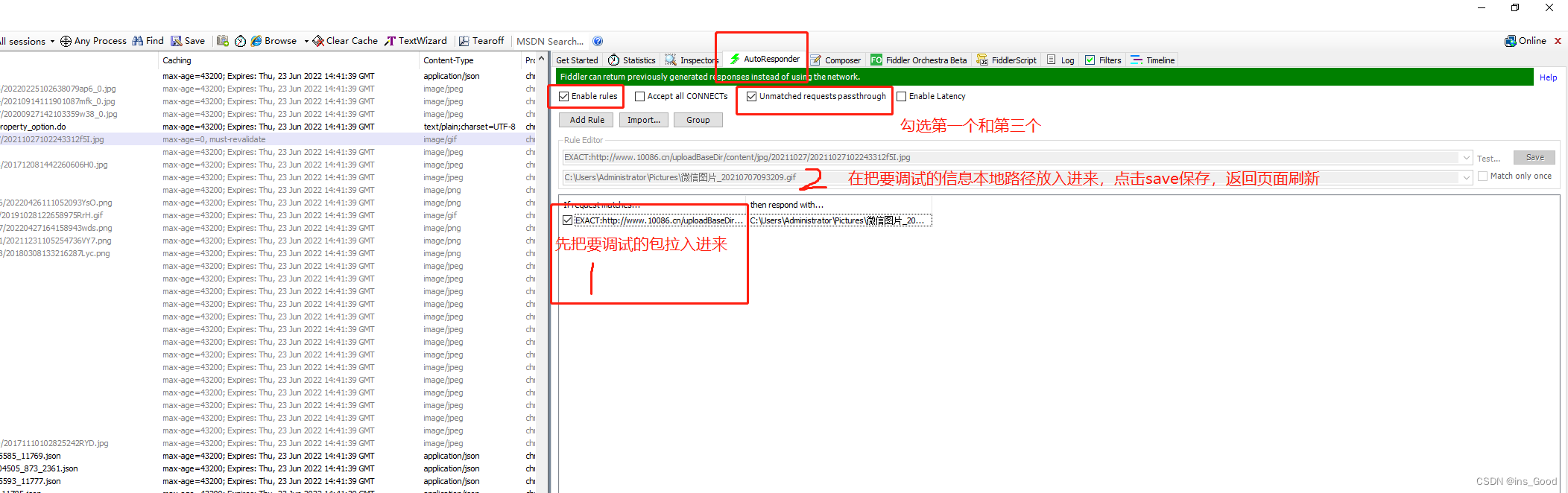The width and height of the screenshot is (1568, 493).
Task: Click the Any Process target icon
Action: [x=66, y=41]
